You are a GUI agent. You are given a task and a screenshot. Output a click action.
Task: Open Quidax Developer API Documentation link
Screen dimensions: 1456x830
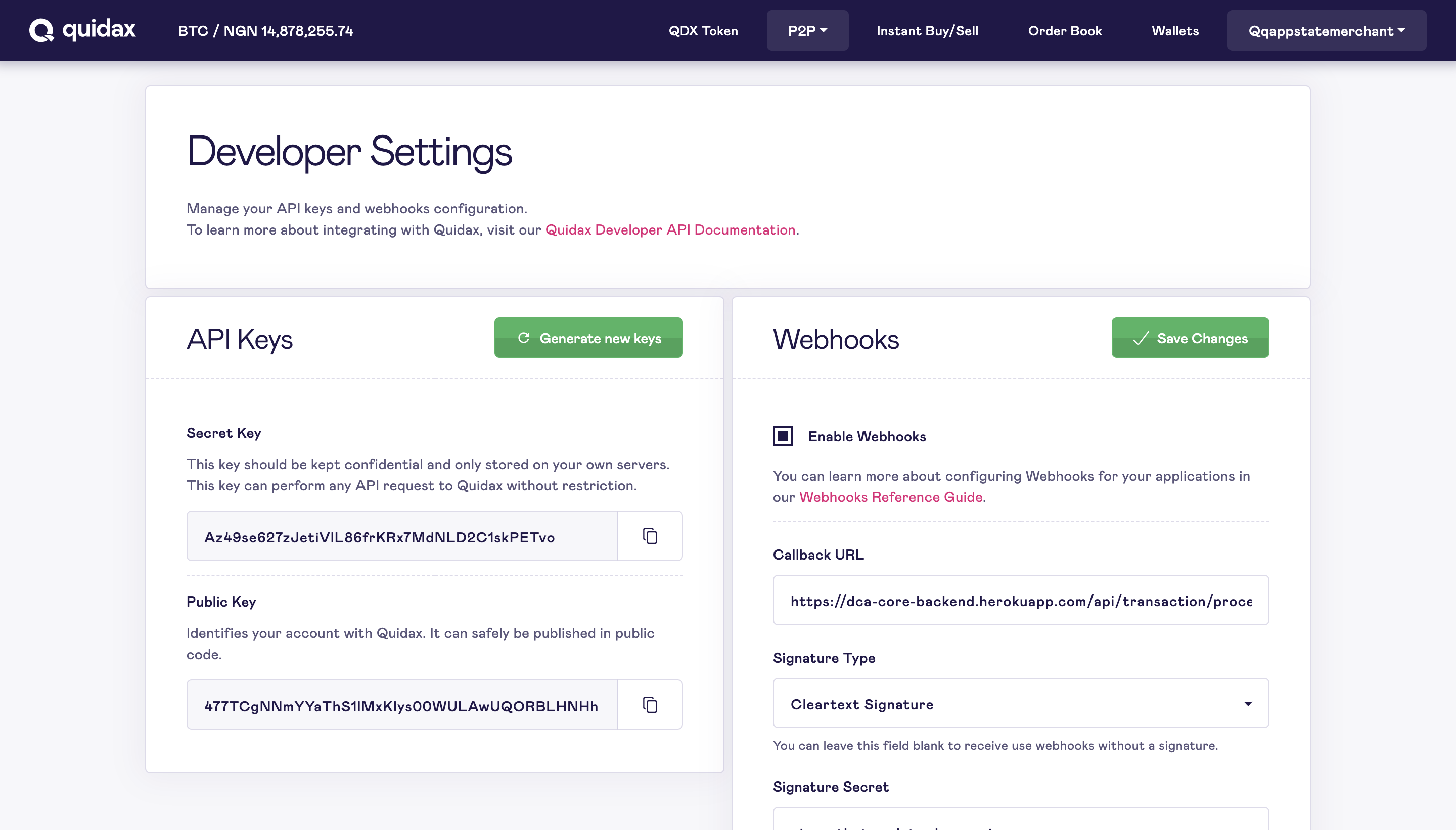pyautogui.click(x=670, y=229)
